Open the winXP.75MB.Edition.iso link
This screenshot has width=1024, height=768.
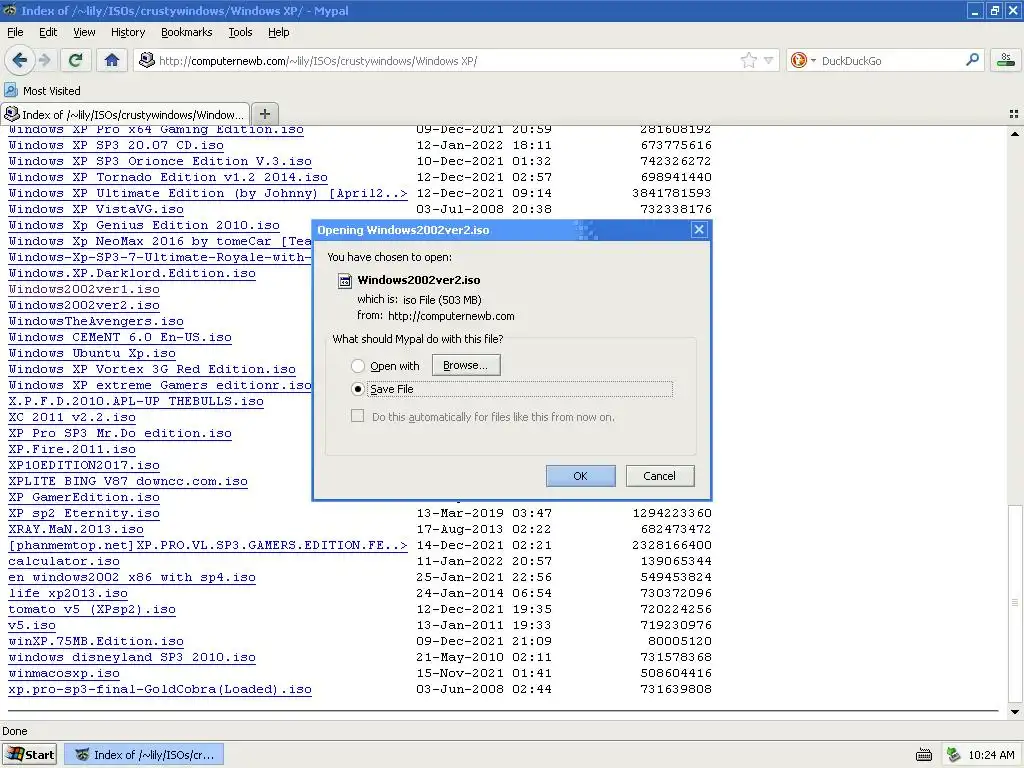pyautogui.click(x=96, y=641)
